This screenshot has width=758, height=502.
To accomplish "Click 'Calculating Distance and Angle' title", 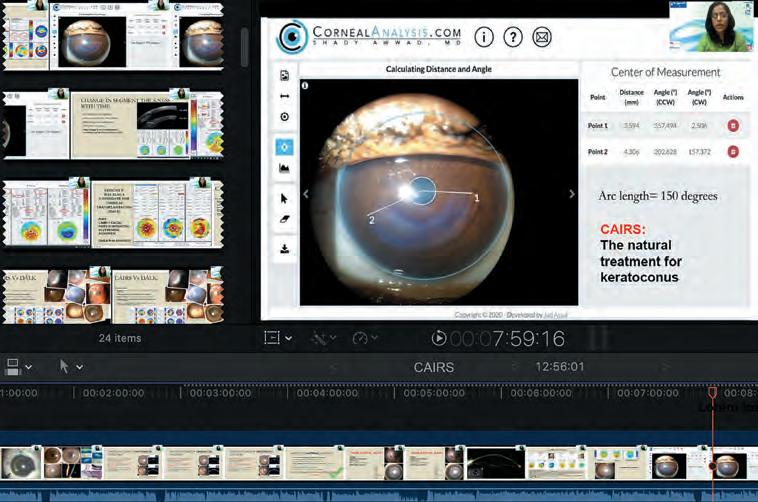I will [x=438, y=69].
